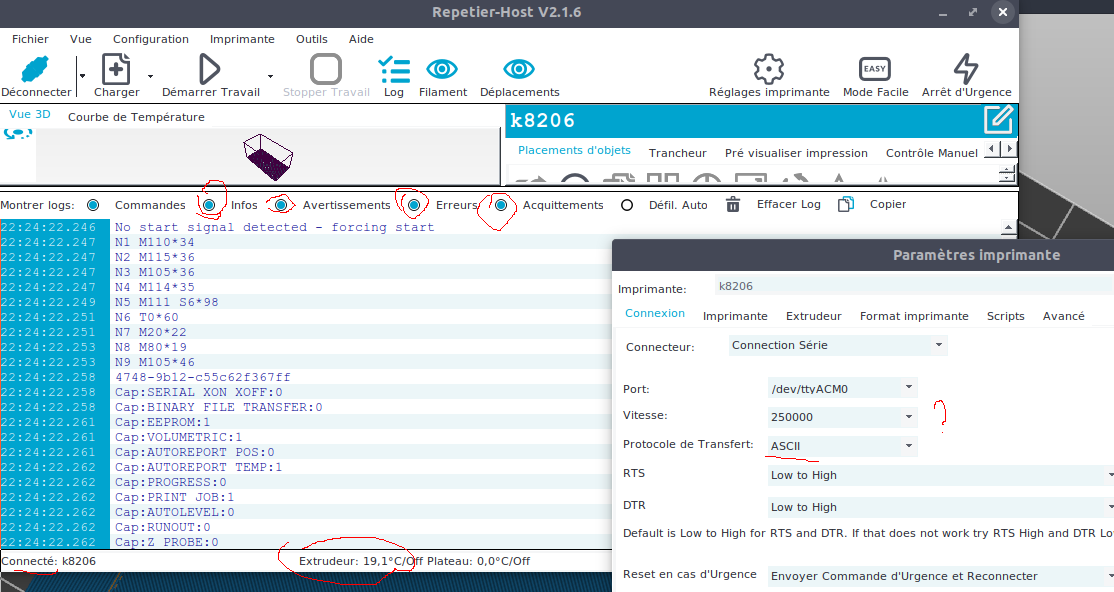Enable Défil. Auto option
Screen dimensions: 1114x592
[x=627, y=205]
